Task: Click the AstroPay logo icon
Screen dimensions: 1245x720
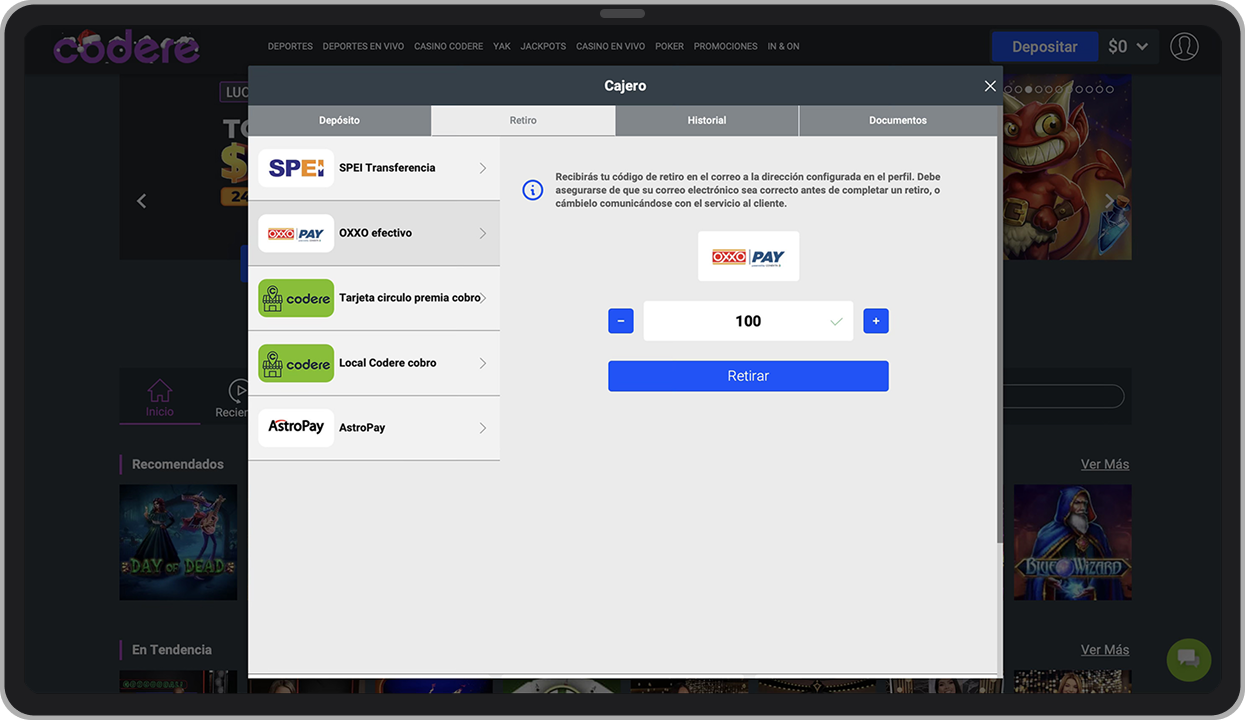Action: (x=296, y=427)
